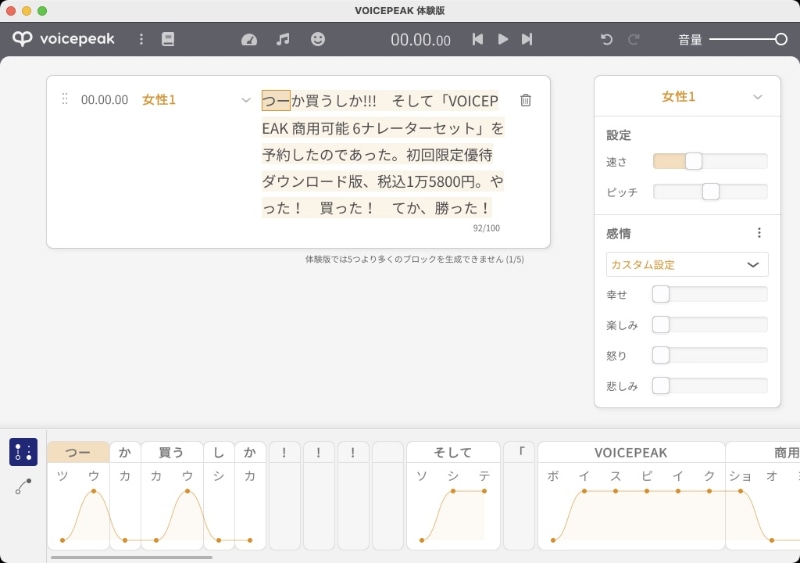Select the accent edit mode icon

[23, 452]
